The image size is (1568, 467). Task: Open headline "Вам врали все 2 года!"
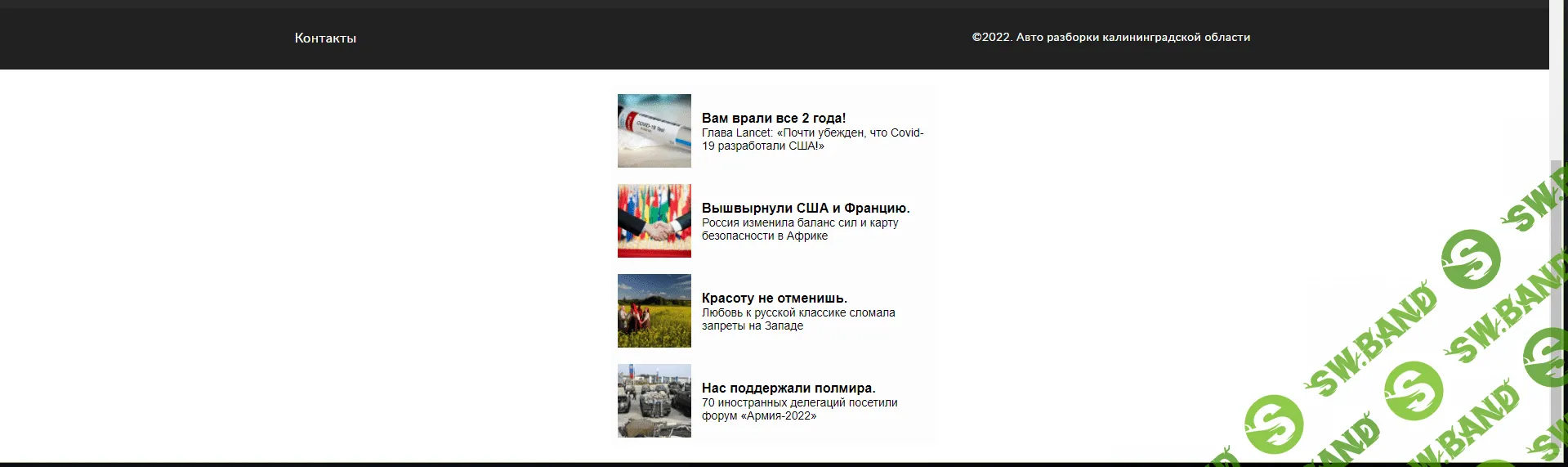tap(773, 118)
